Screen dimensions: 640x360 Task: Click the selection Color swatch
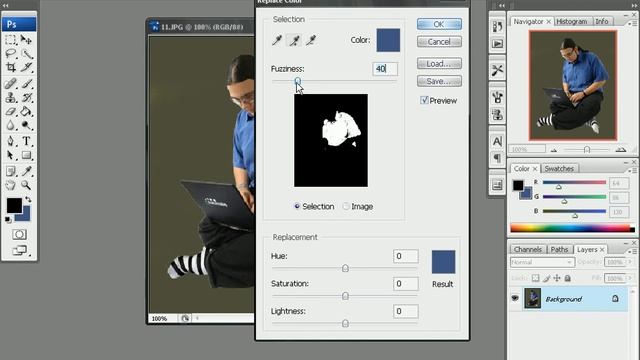388,40
